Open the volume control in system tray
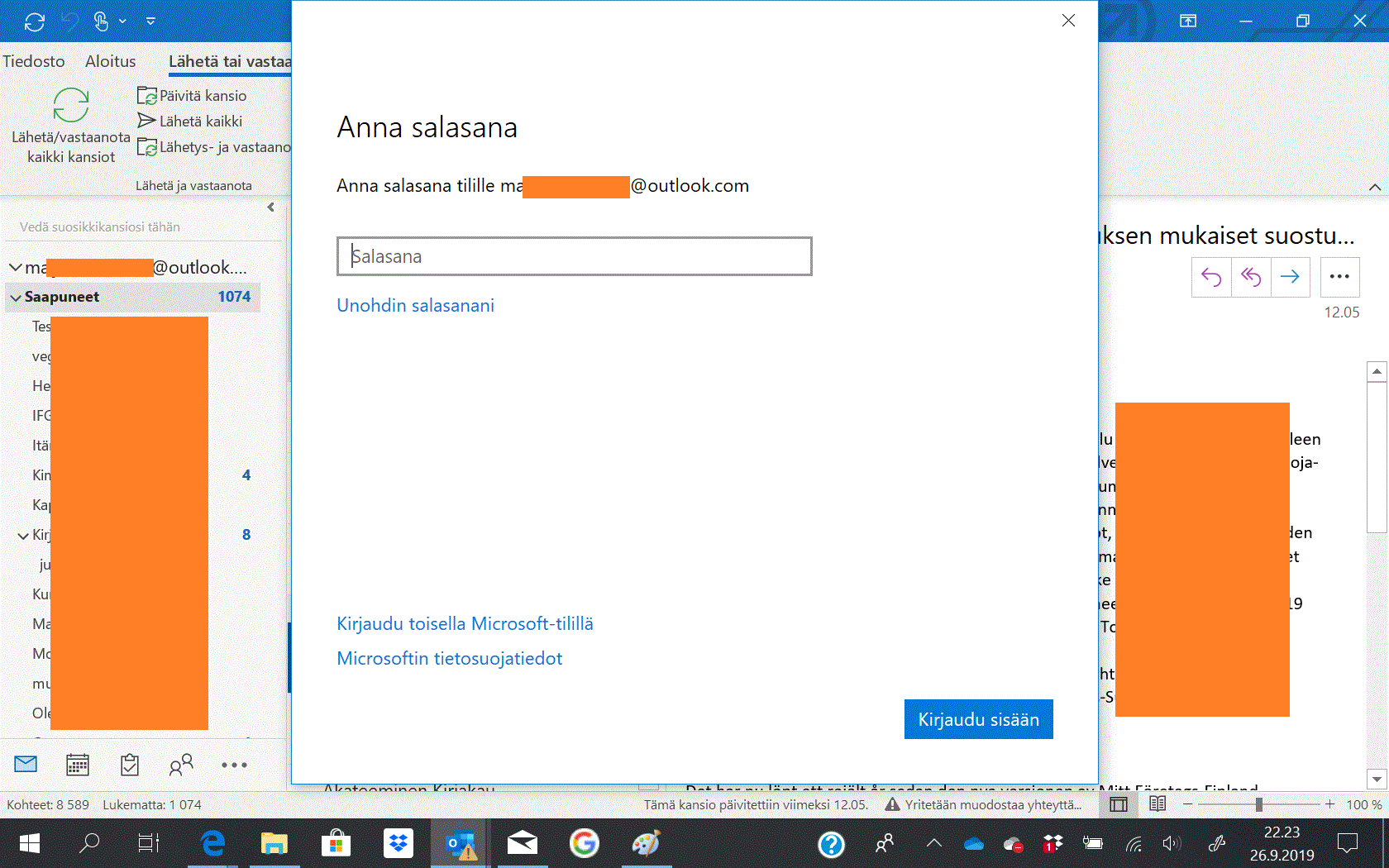 pyautogui.click(x=1172, y=843)
